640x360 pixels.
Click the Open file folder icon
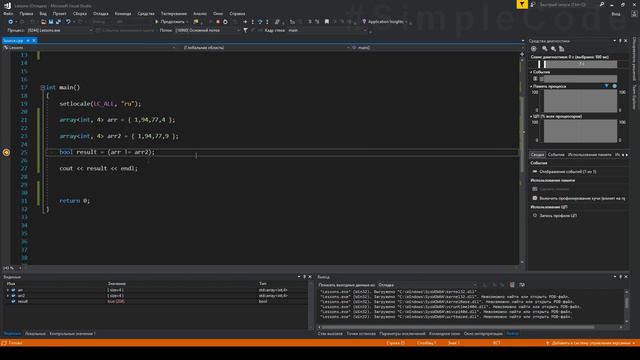tap(43, 22)
